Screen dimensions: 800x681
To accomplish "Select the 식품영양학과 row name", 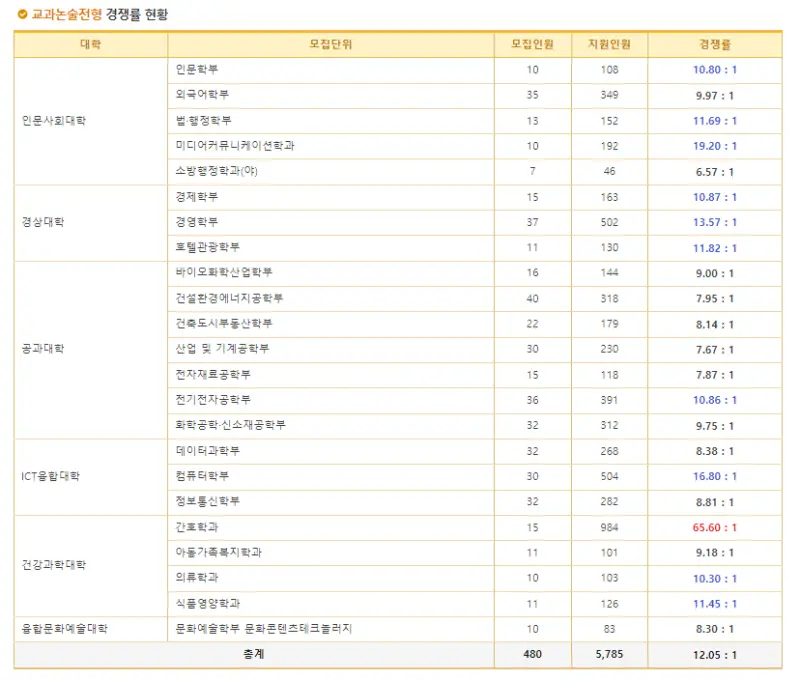I will (x=208, y=604).
